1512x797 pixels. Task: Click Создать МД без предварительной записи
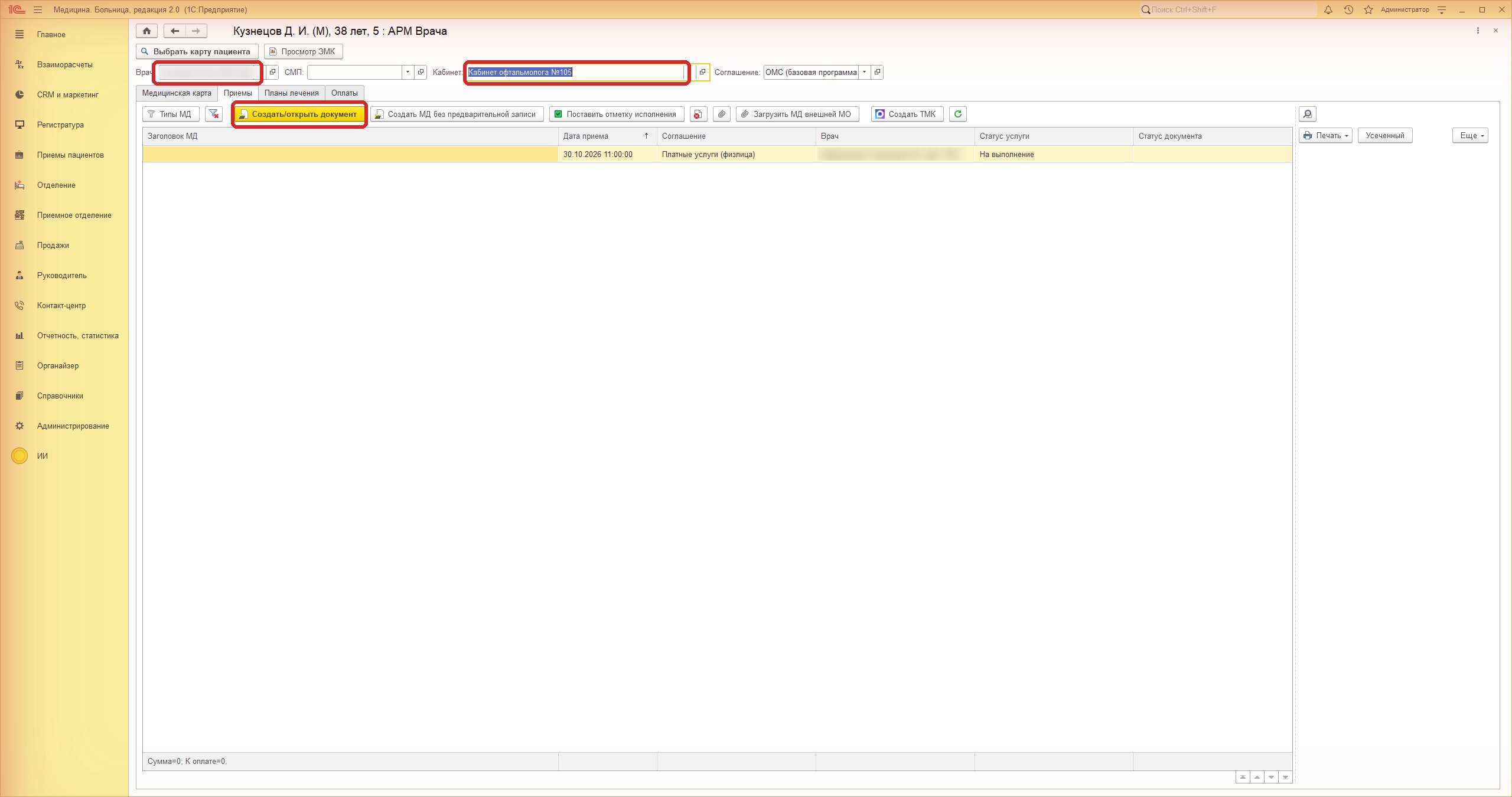point(457,114)
